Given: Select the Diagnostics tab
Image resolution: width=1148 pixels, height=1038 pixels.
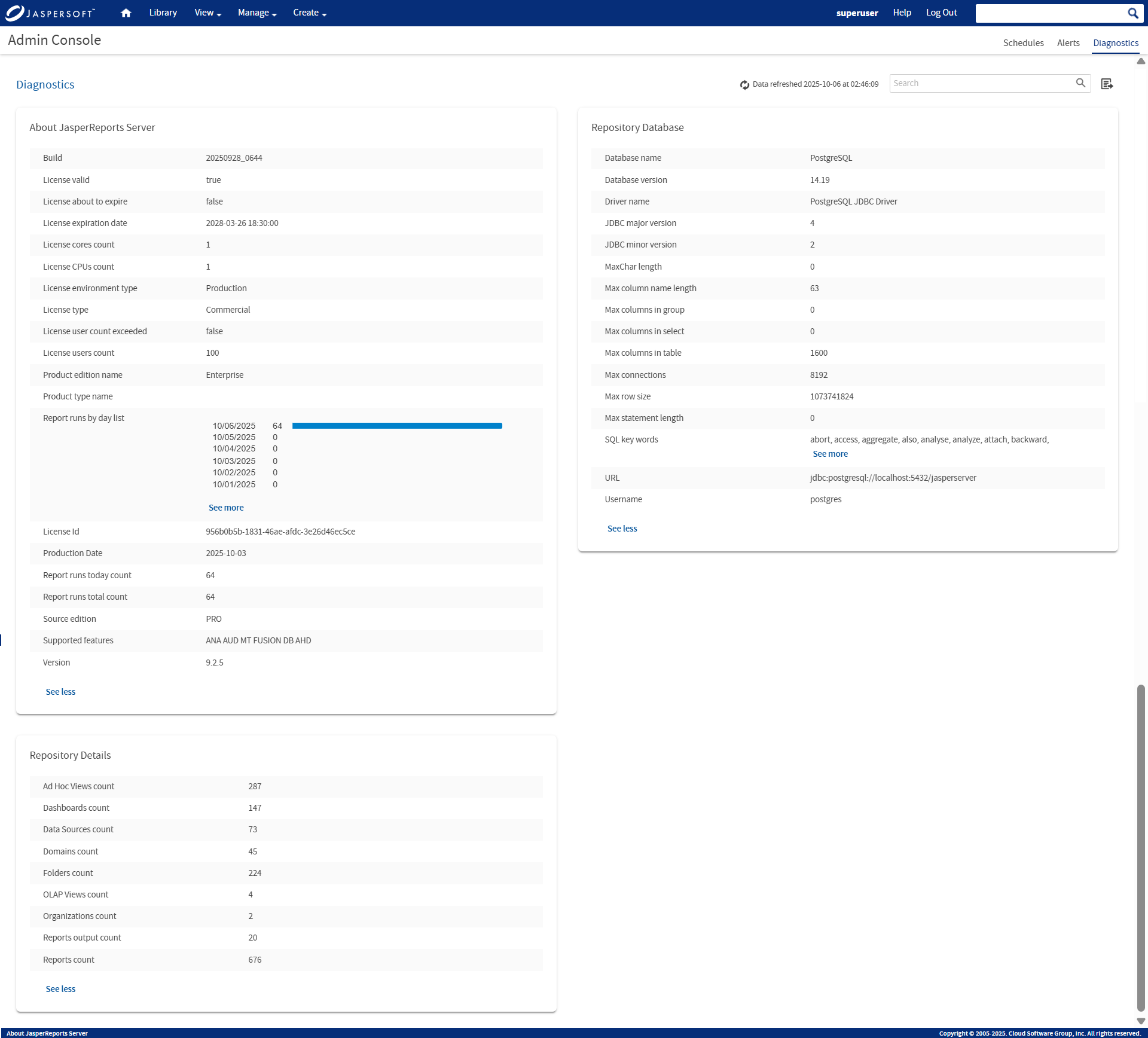Looking at the screenshot, I should tap(1115, 43).
